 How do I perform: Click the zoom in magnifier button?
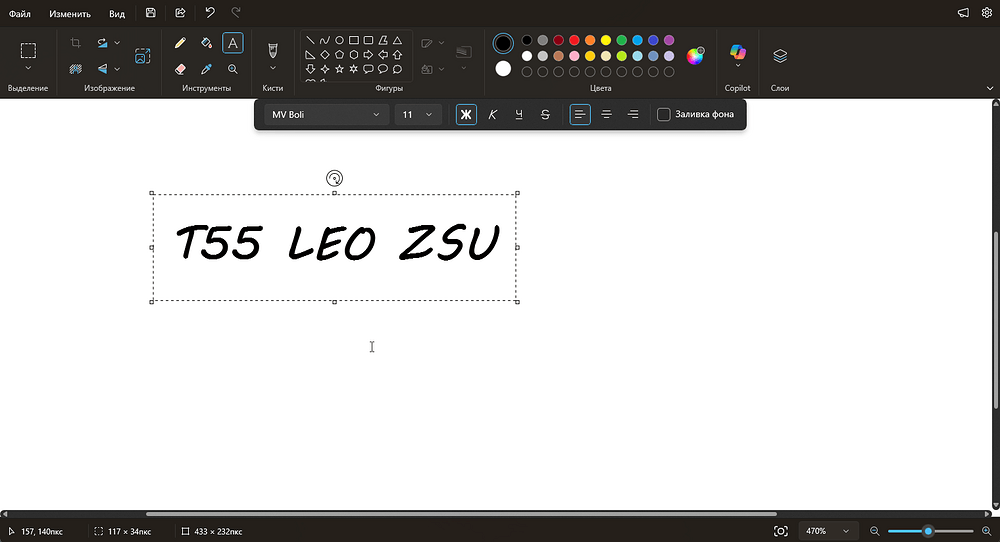(987, 531)
